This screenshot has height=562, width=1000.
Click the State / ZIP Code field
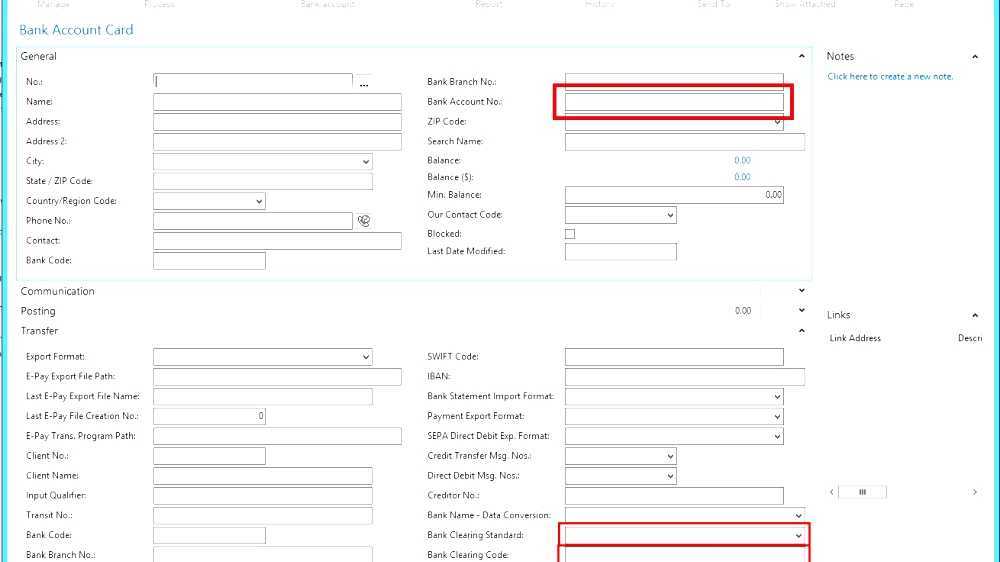263,181
